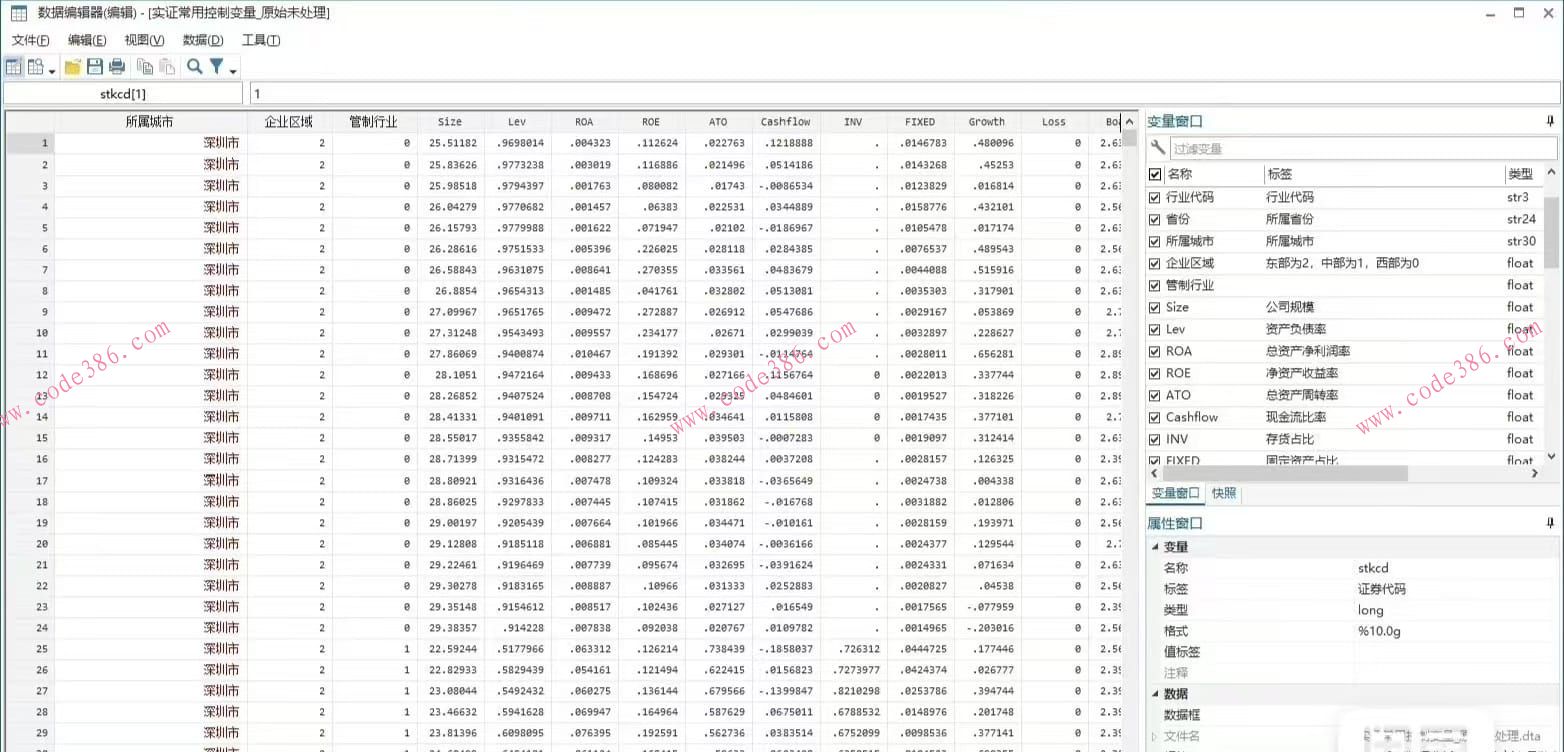Uncheck the 所属城市 variable checkbox

point(1155,241)
